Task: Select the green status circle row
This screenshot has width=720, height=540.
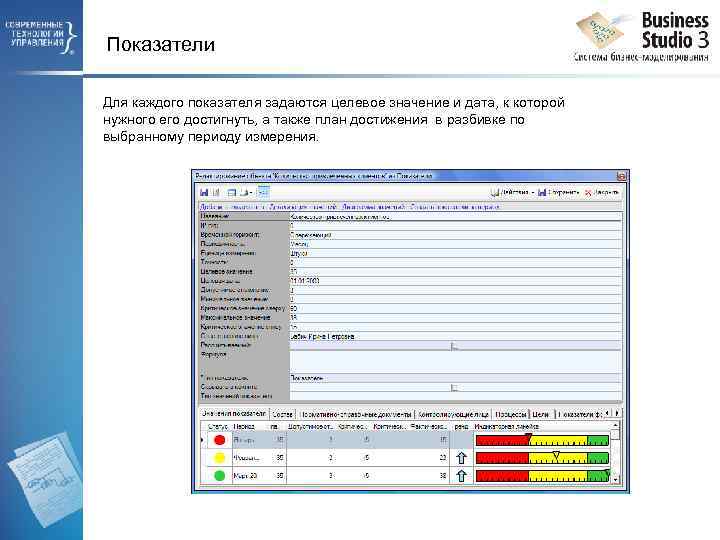Action: pyautogui.click(x=219, y=476)
